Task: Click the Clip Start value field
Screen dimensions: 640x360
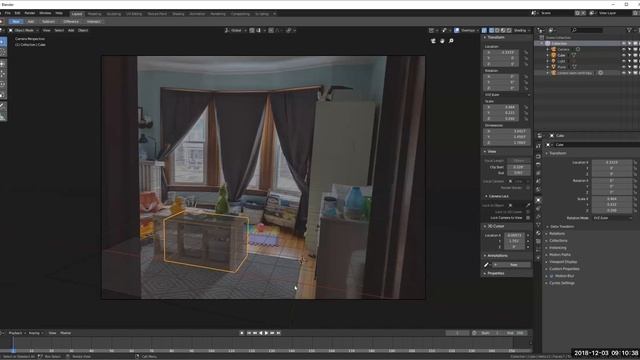Action: [518, 167]
